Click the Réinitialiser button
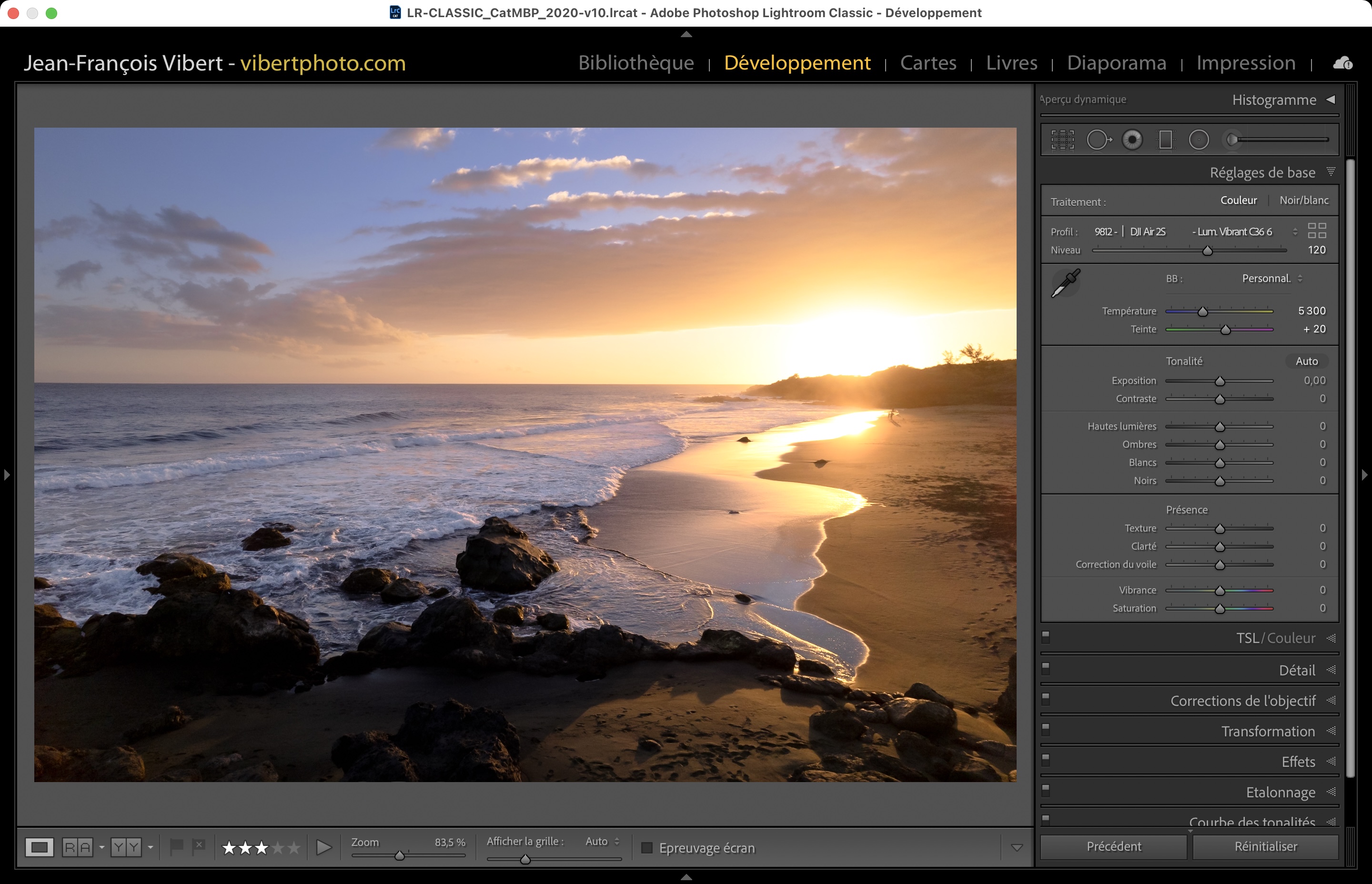Viewport: 1372px width, 884px height. point(1265,846)
